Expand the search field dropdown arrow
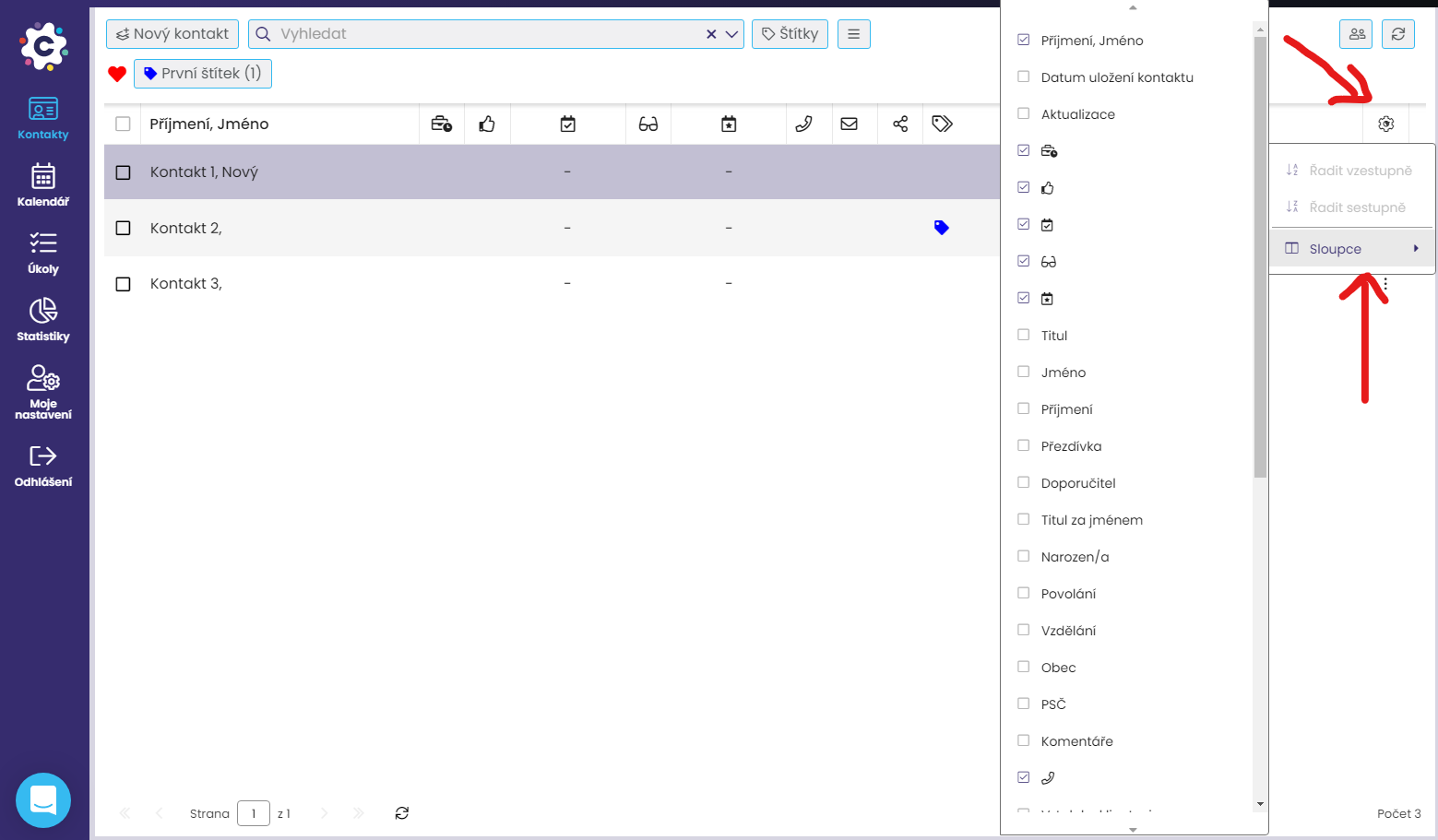Viewport: 1438px width, 840px height. (x=731, y=34)
